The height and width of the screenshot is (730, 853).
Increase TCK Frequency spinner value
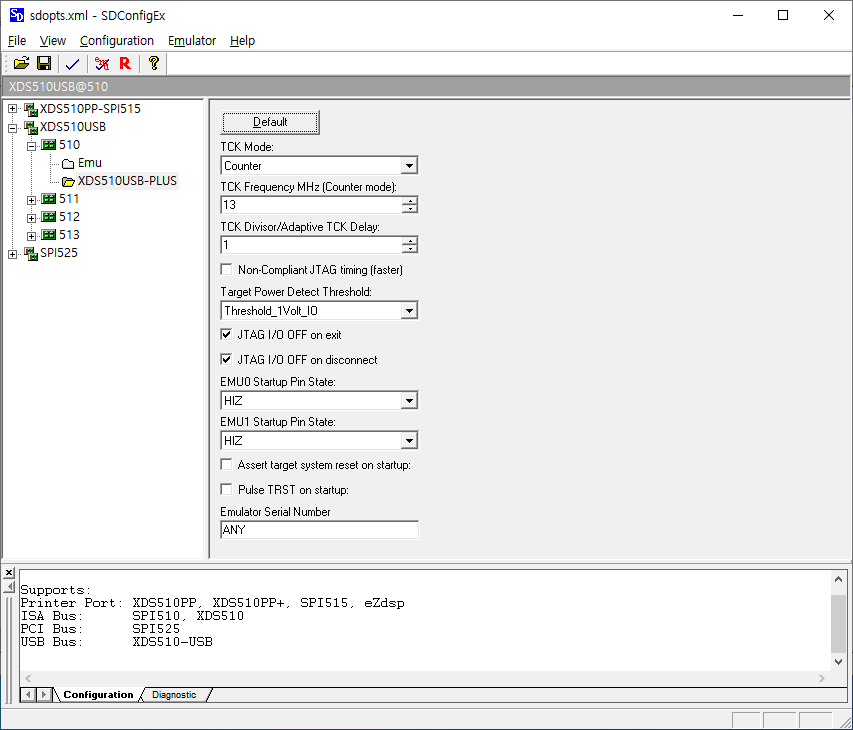click(x=410, y=201)
